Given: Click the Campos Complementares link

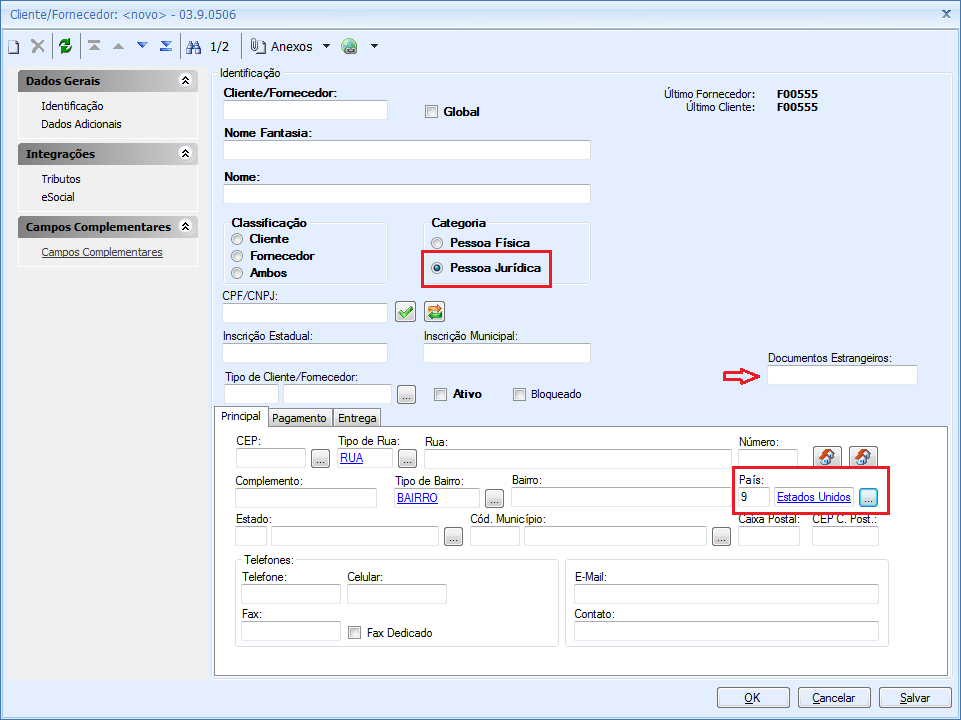Looking at the screenshot, I should 102,252.
